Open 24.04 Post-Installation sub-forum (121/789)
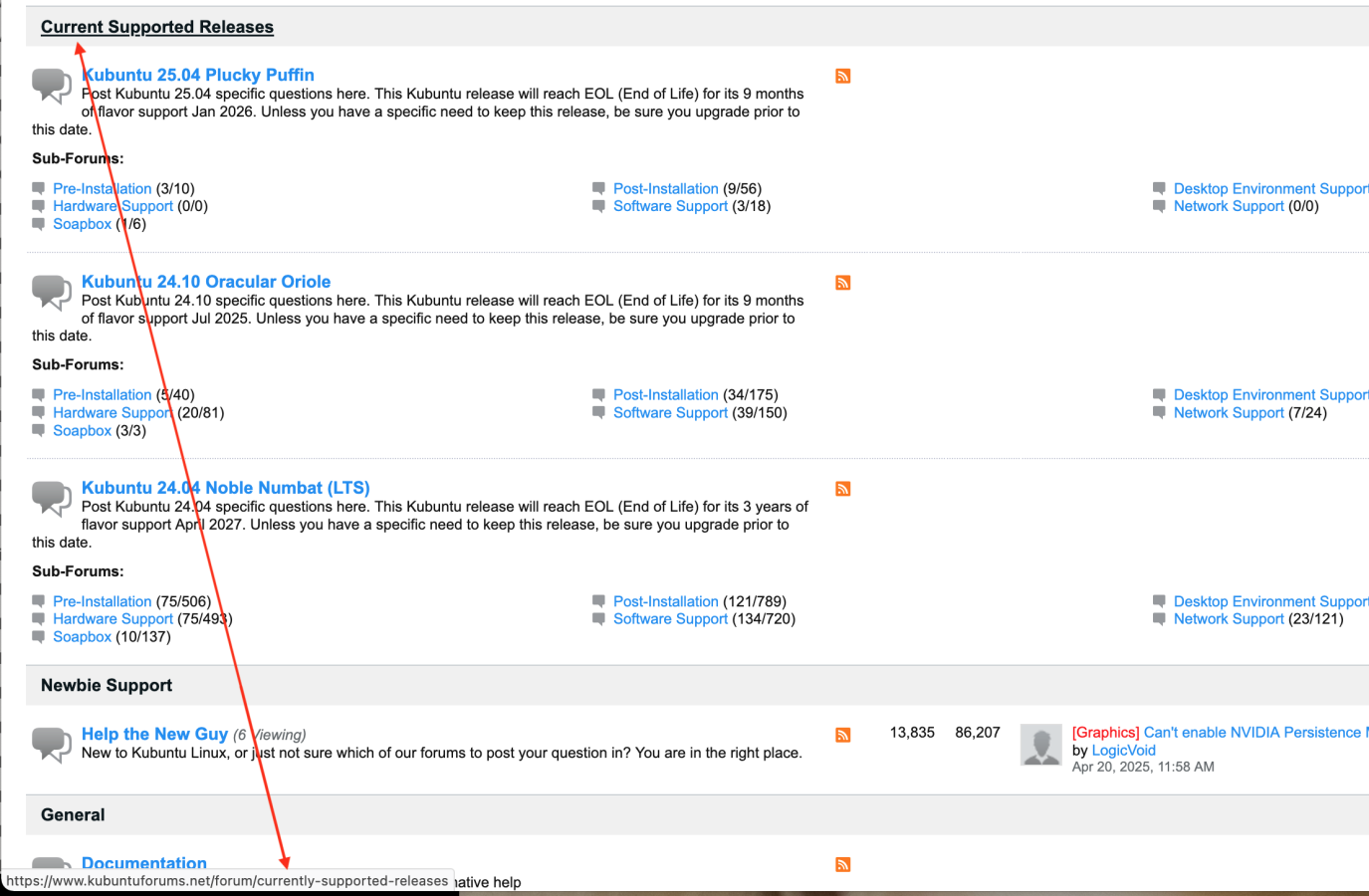The image size is (1369, 896). pos(666,601)
